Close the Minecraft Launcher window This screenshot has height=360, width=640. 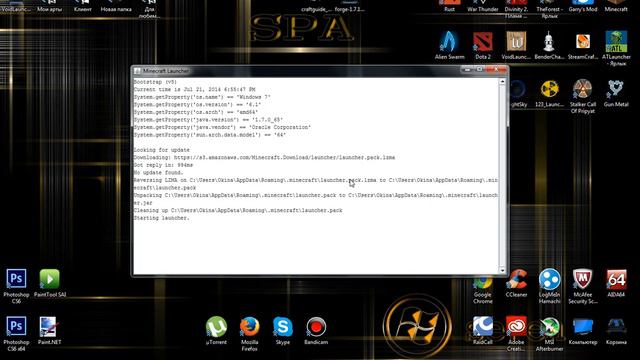point(497,70)
